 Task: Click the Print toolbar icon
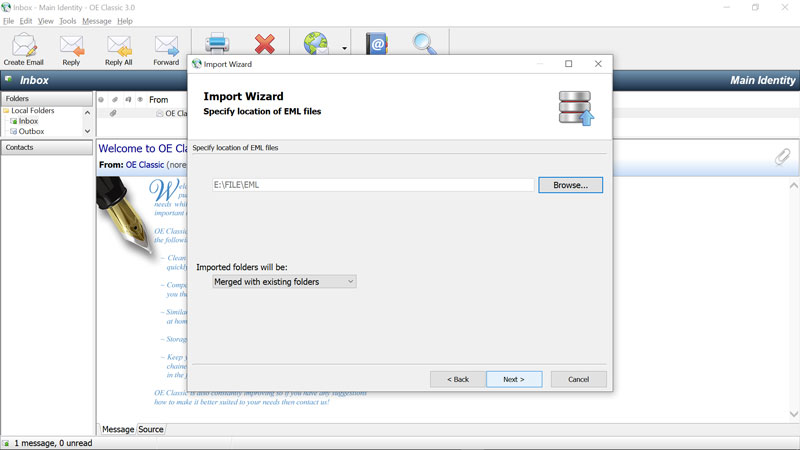(217, 43)
